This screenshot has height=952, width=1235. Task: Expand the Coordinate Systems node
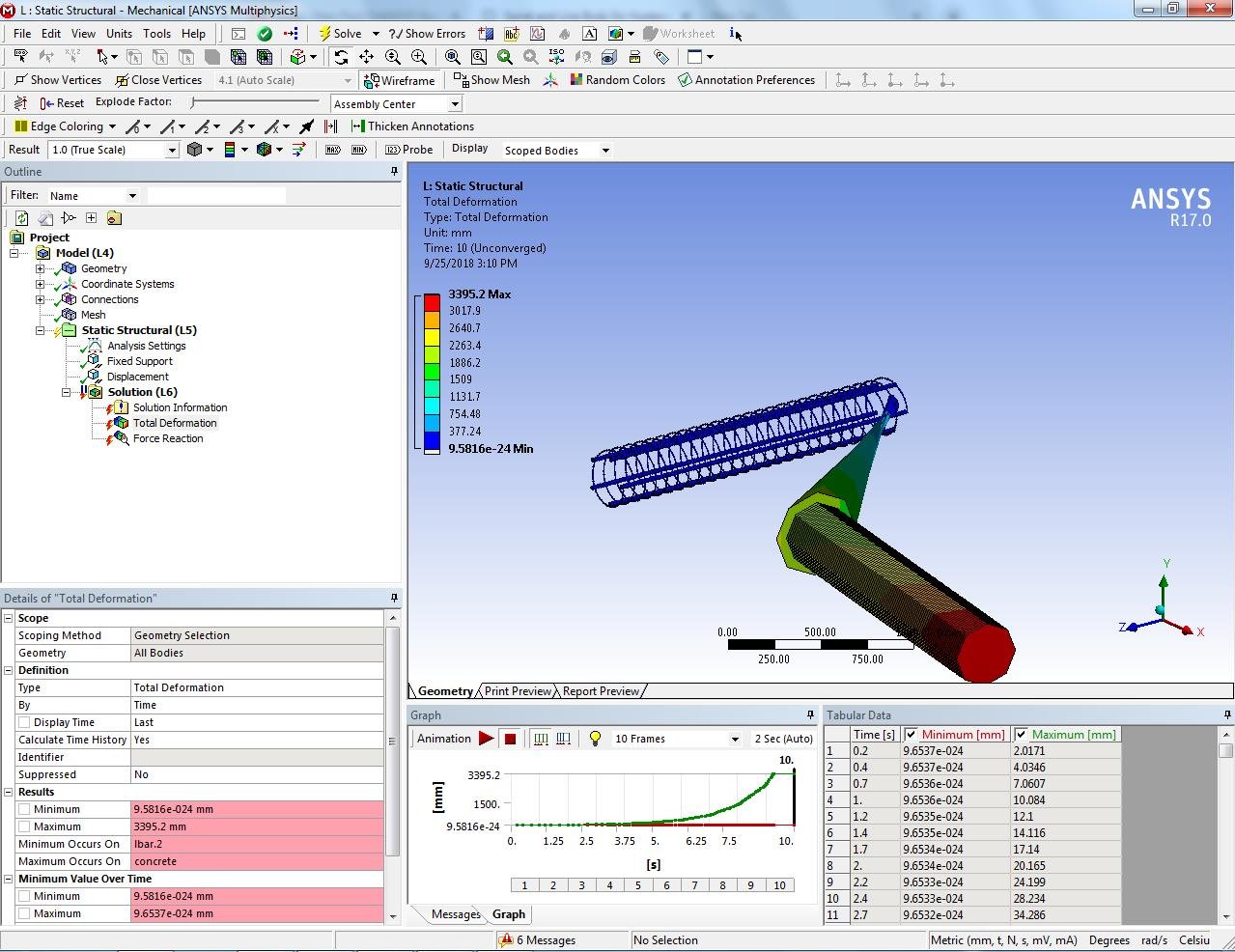click(41, 284)
